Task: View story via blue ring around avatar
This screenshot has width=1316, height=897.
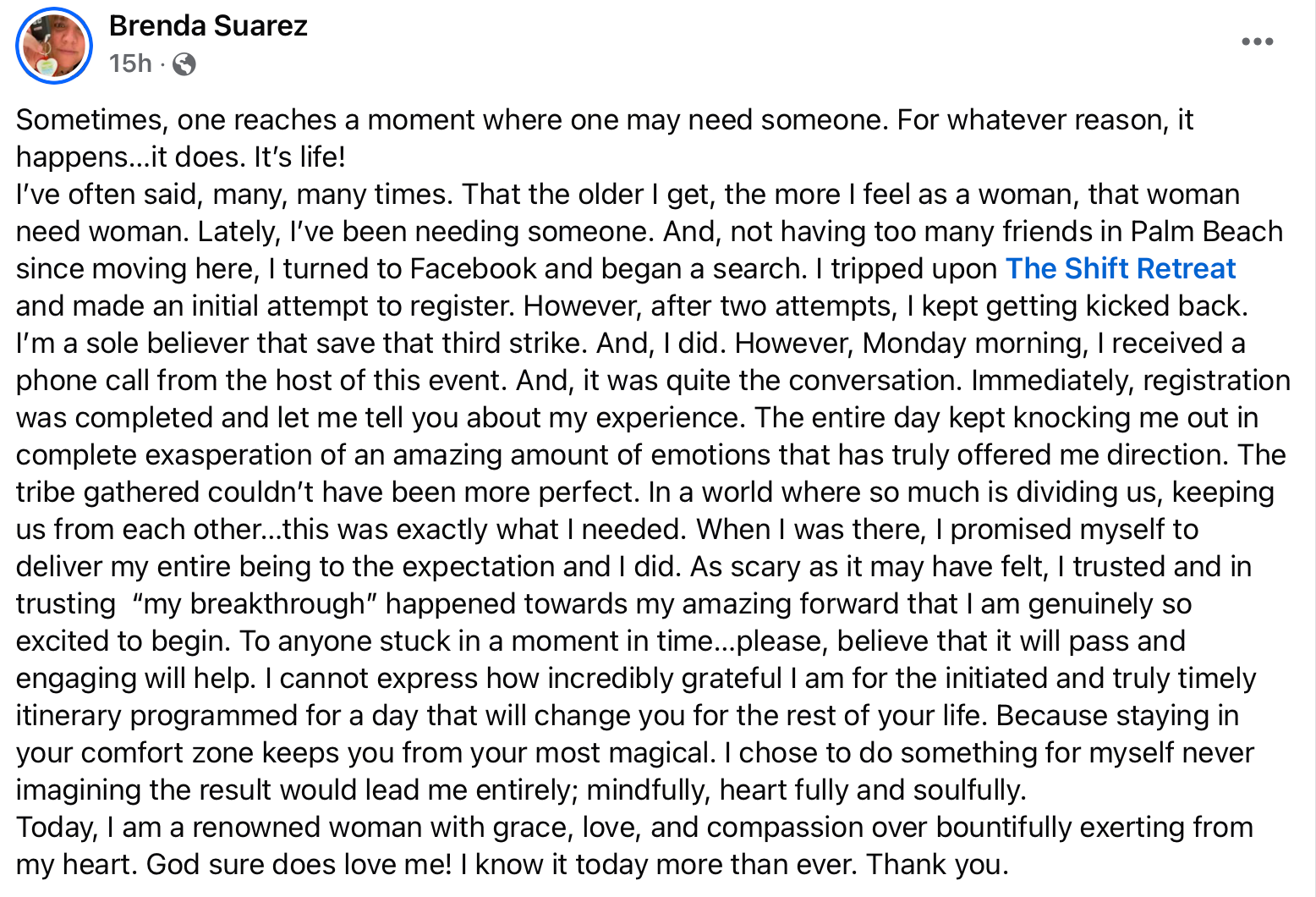Action: [x=54, y=45]
